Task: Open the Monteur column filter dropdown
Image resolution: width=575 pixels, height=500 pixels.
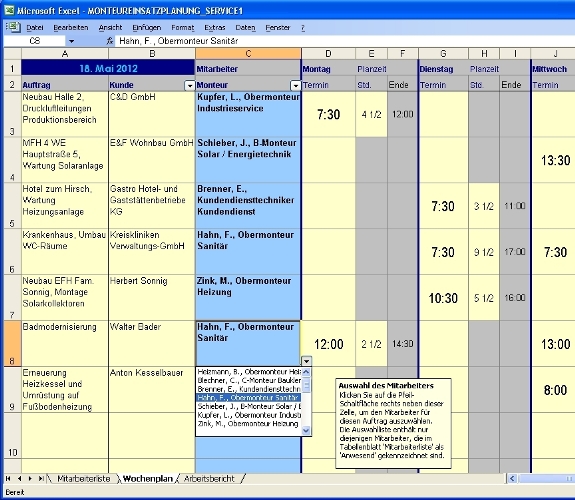Action: click(x=296, y=86)
